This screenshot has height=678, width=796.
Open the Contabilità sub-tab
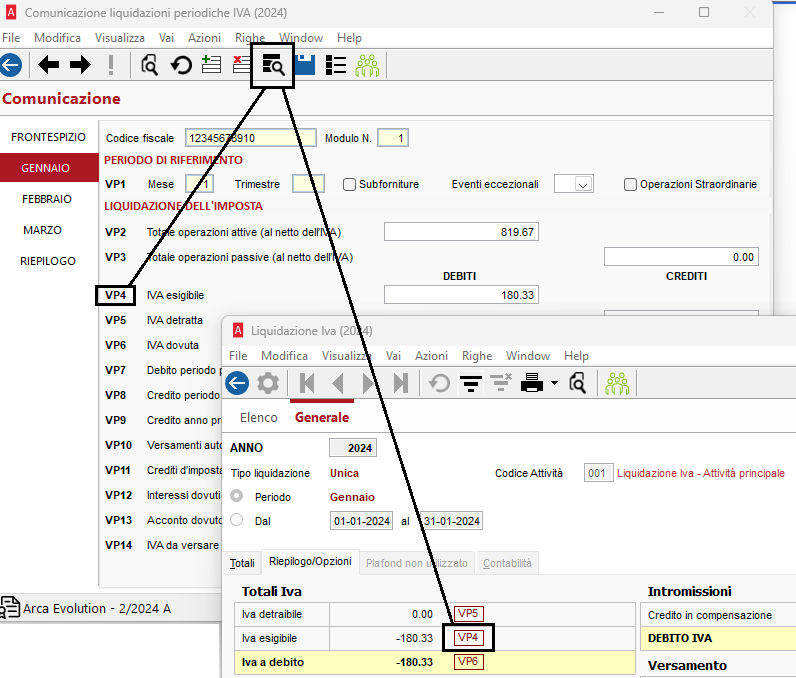coord(507,563)
